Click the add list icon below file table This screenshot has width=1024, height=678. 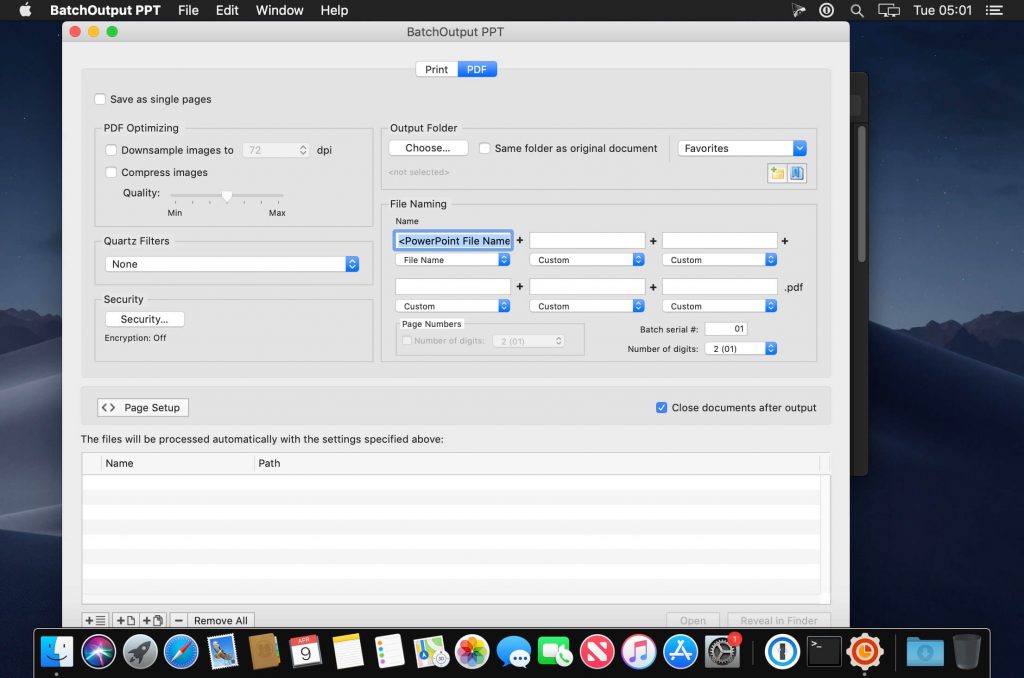96,620
